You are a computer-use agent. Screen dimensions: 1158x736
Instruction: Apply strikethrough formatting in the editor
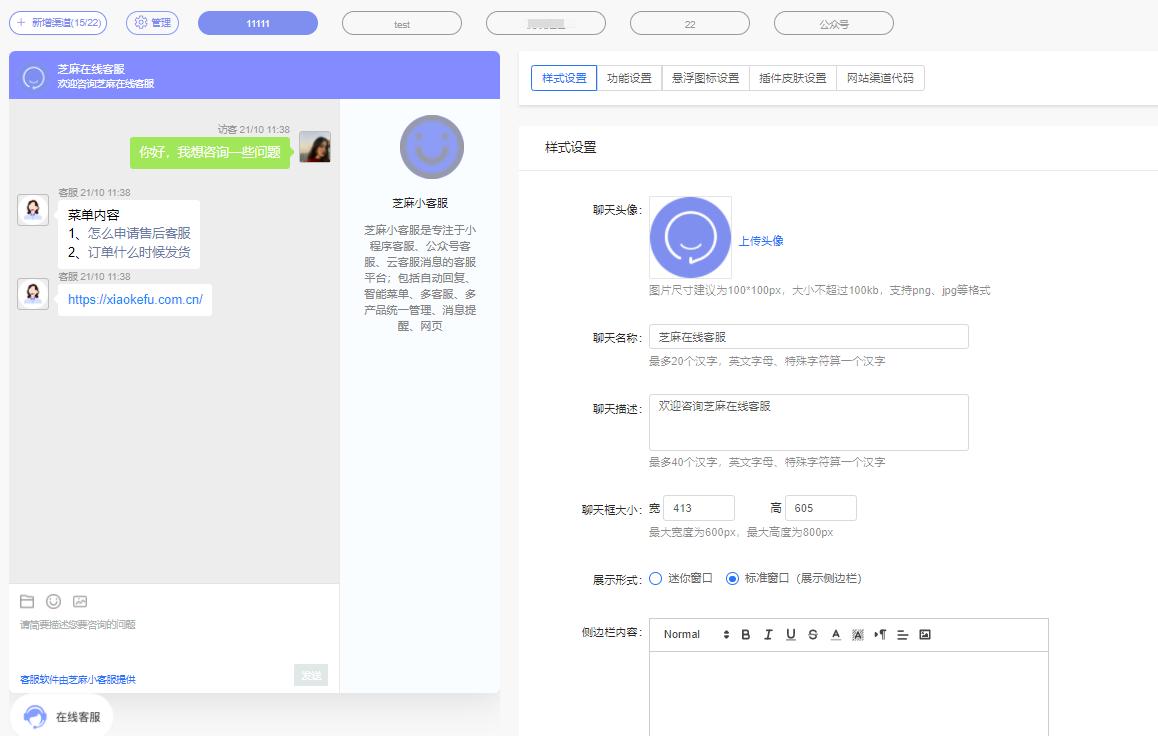coord(812,634)
